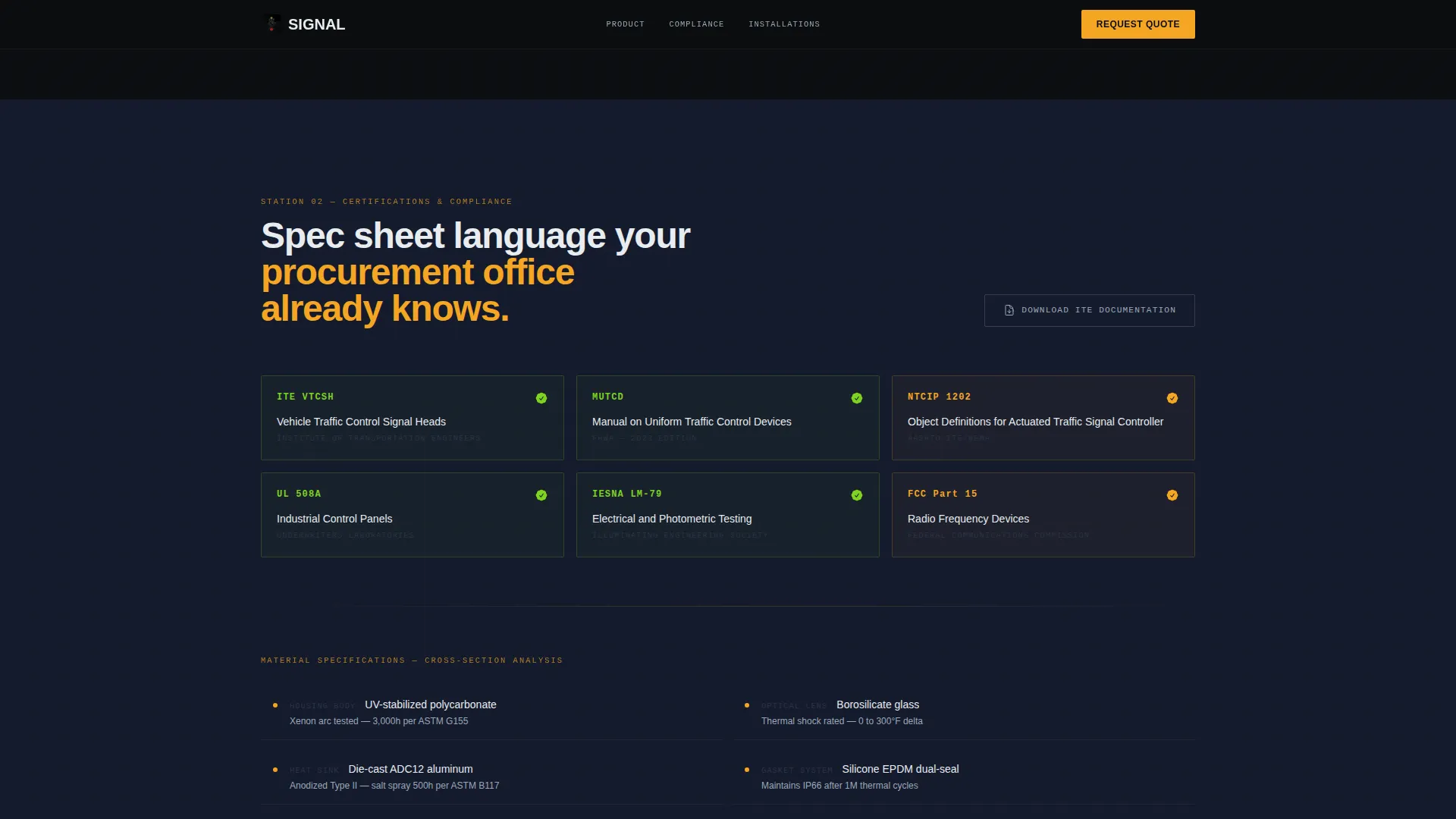Image resolution: width=1456 pixels, height=819 pixels.
Task: Click the Xenon arc tested ASTM G155 detail
Action: tap(378, 721)
